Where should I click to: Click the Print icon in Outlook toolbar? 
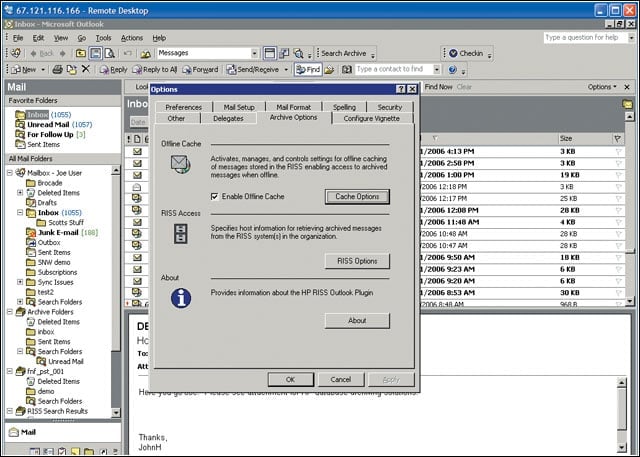pos(58,69)
